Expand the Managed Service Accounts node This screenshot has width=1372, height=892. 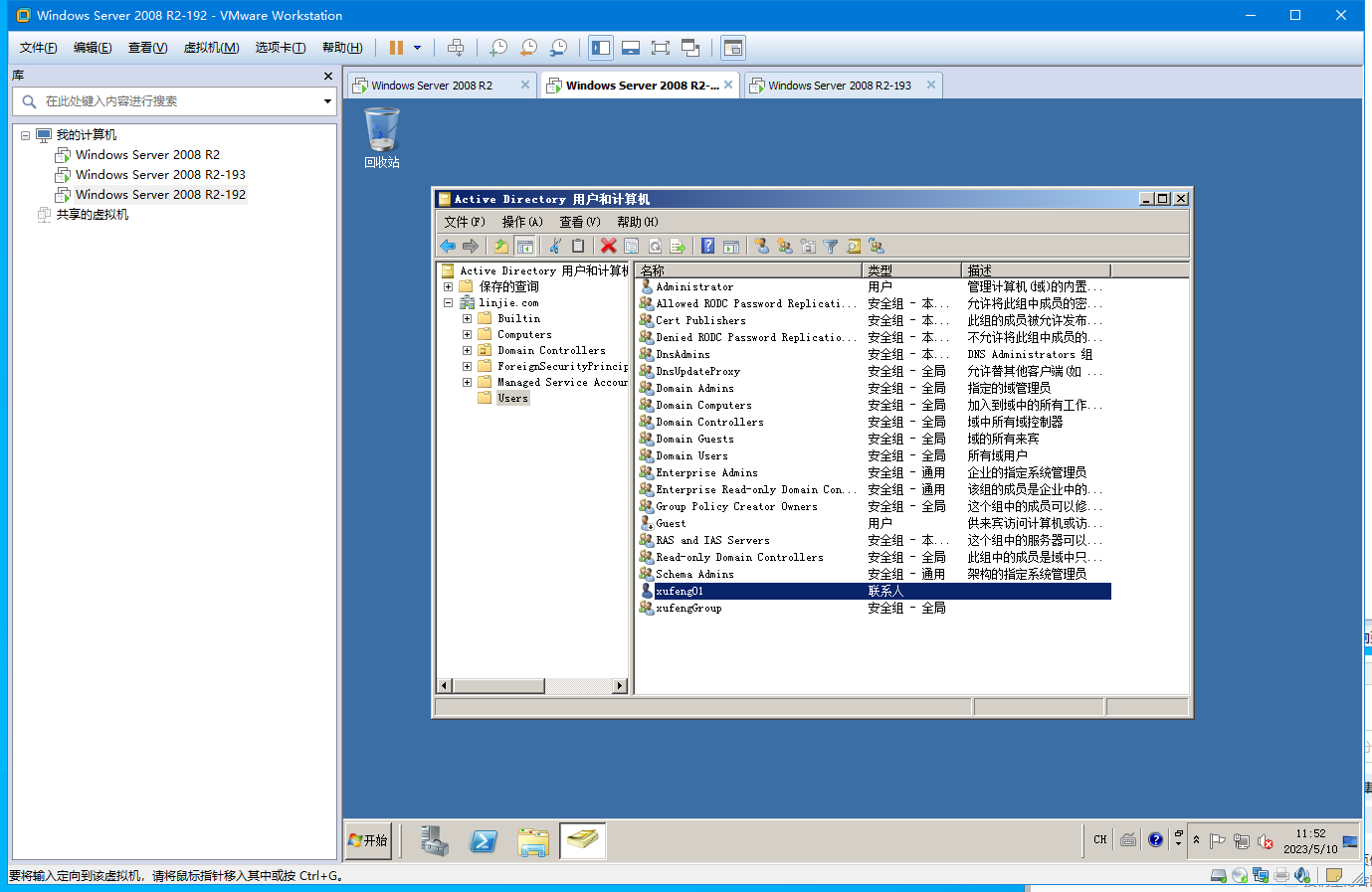point(467,382)
